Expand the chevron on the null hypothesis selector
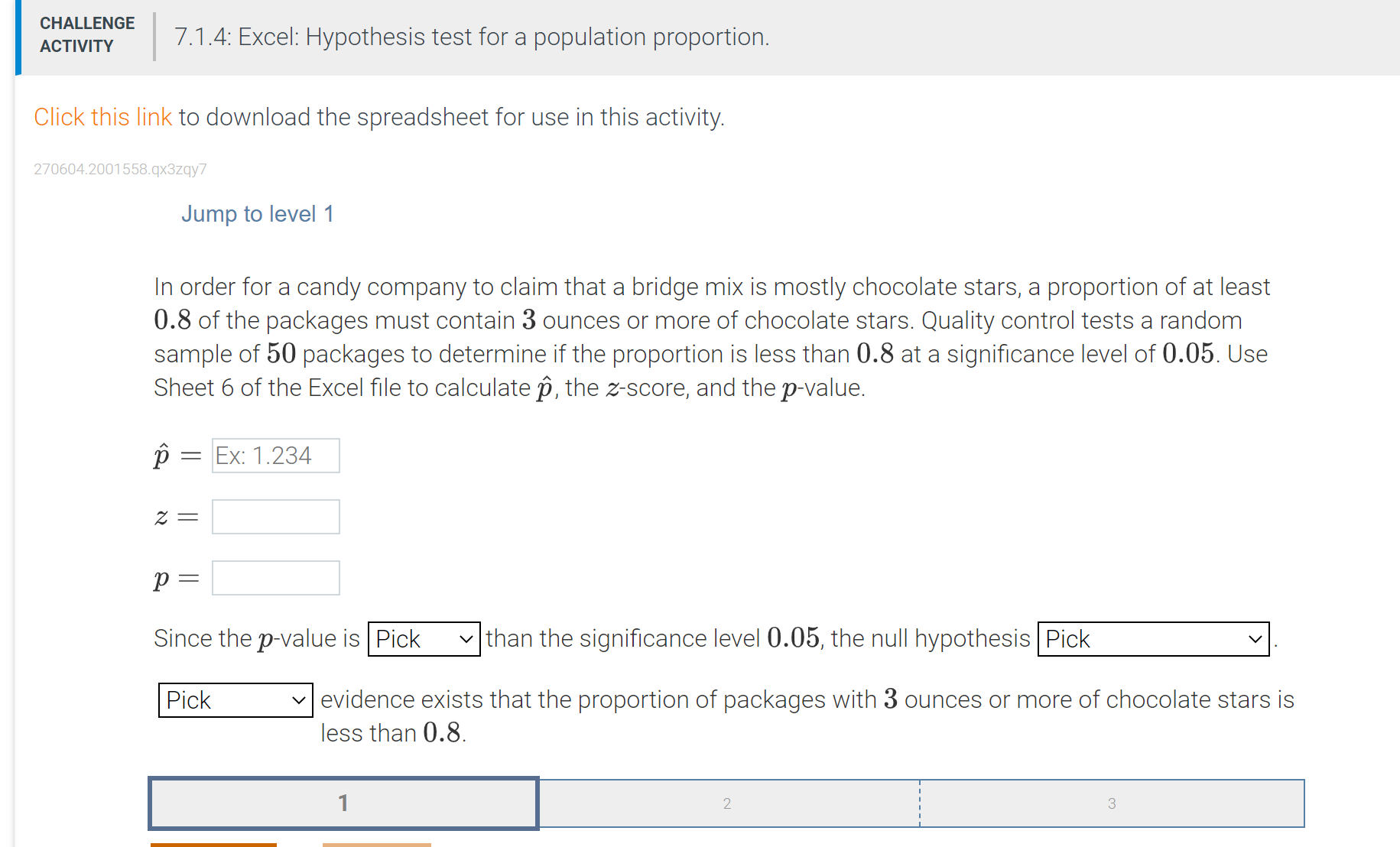1400x847 pixels. coord(1255,639)
